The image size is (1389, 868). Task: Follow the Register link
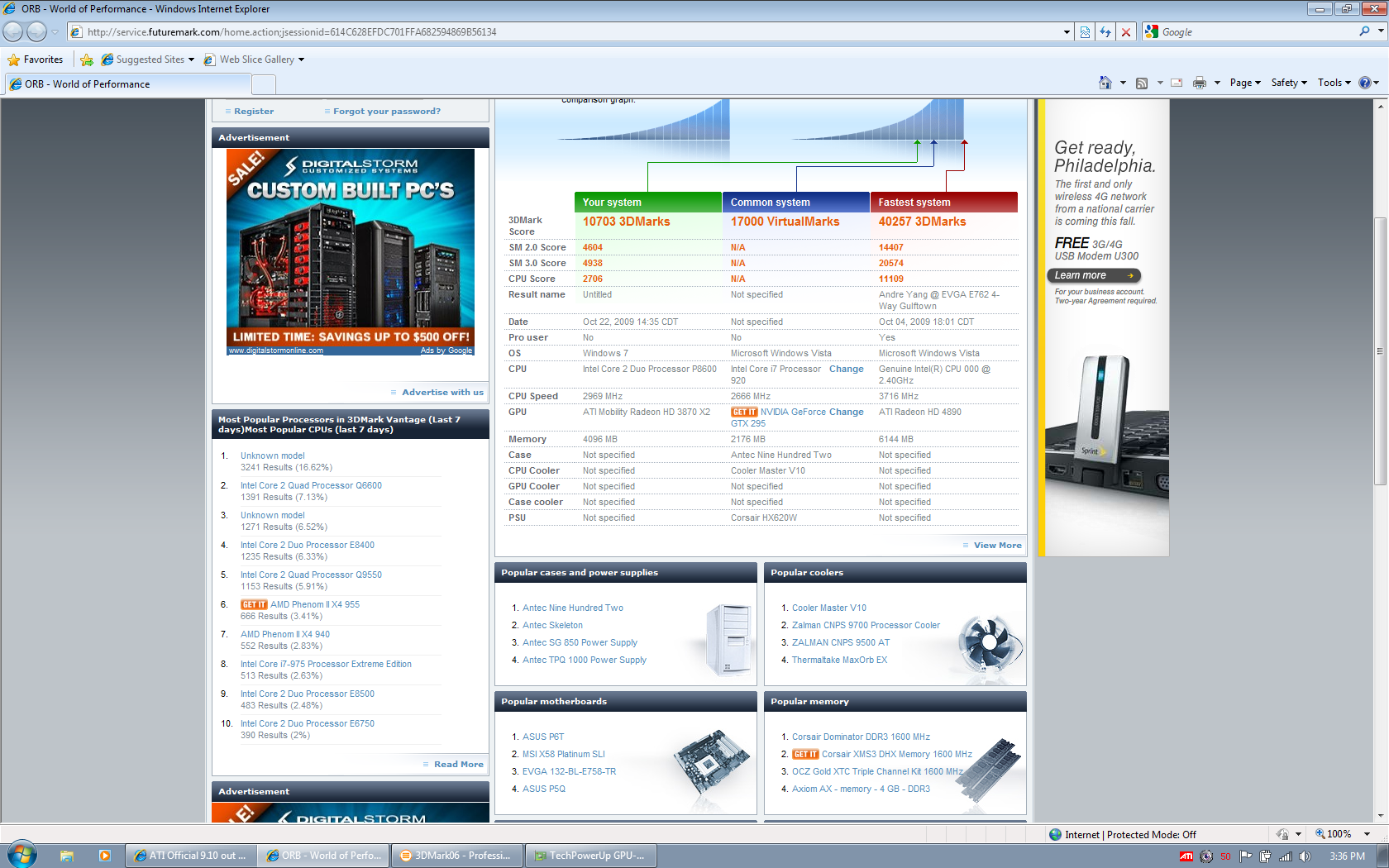tap(254, 112)
